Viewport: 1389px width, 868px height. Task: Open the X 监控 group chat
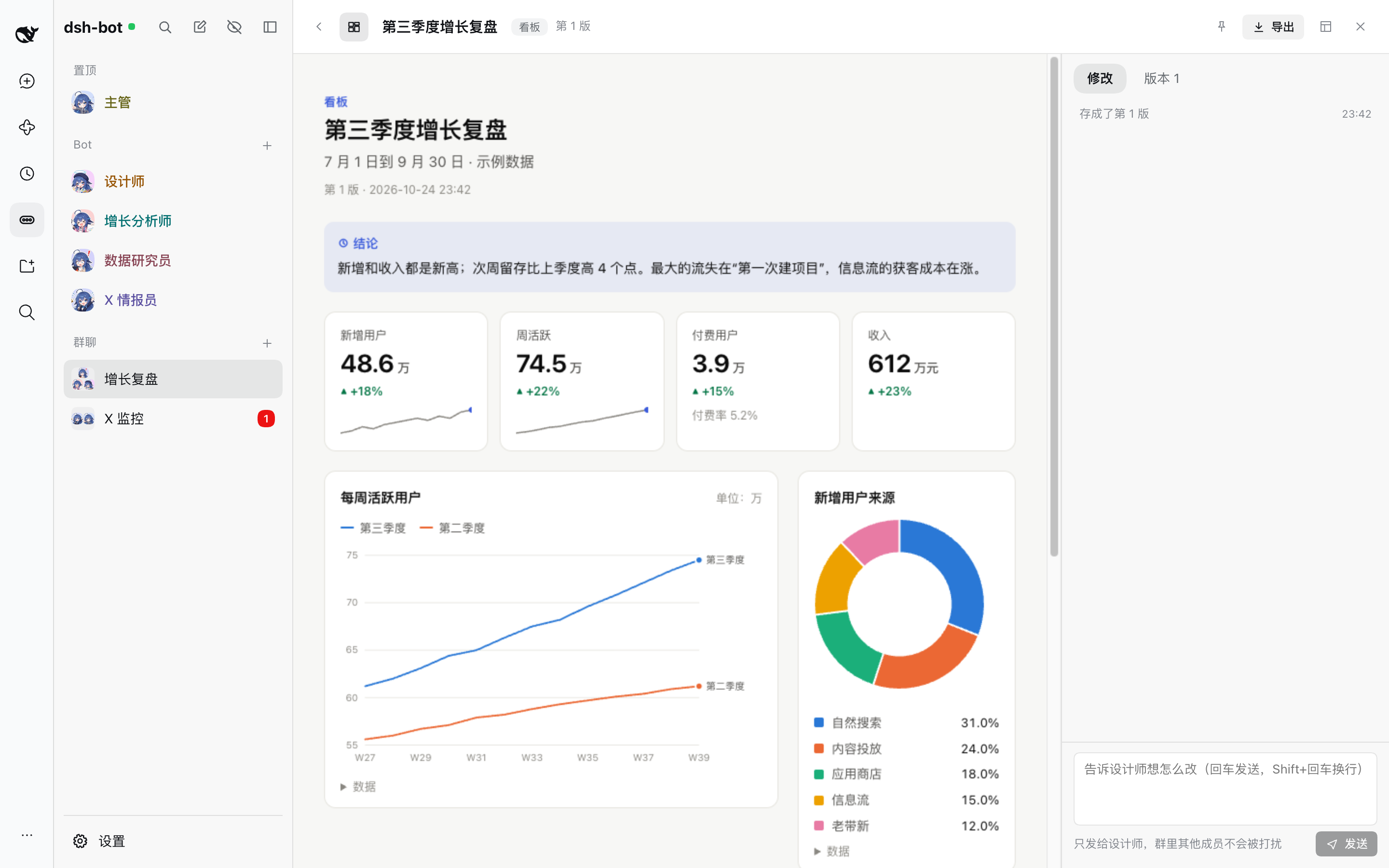coord(173,419)
